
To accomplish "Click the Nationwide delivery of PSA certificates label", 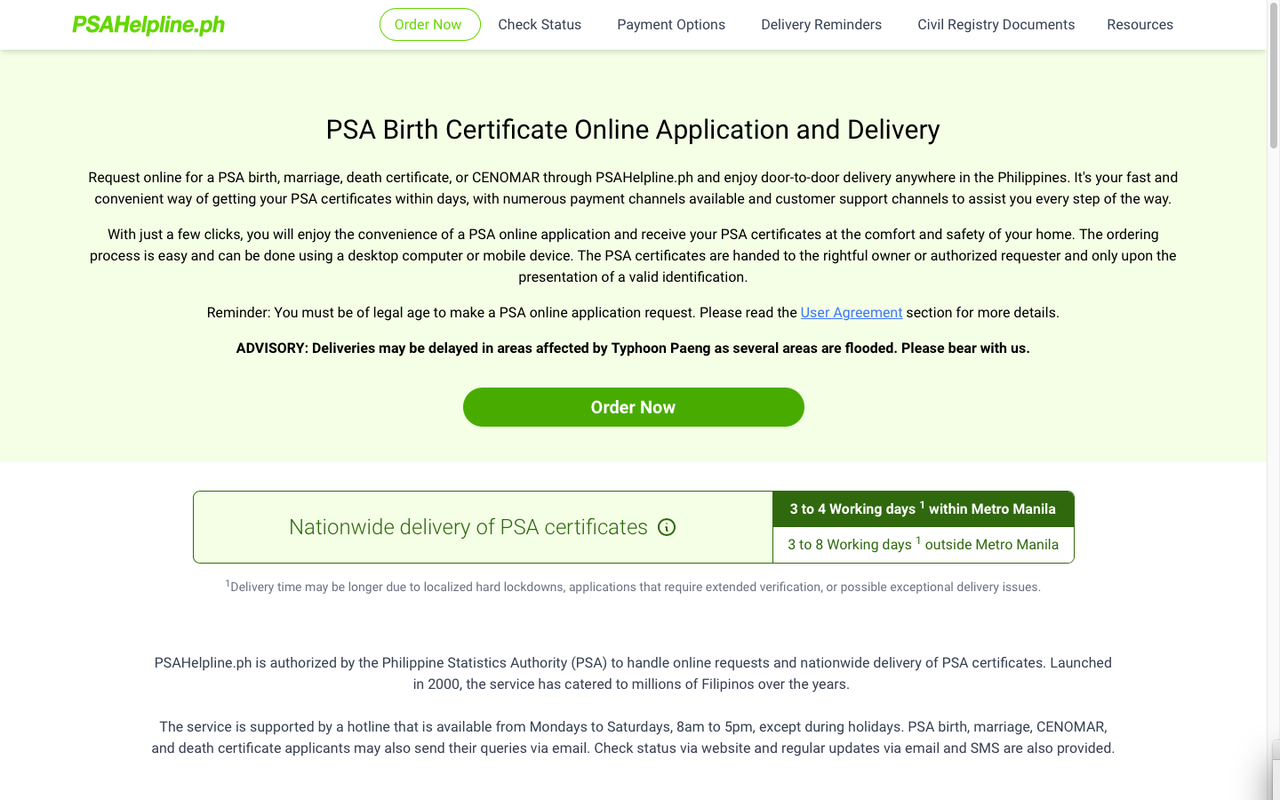I will tap(468, 527).
